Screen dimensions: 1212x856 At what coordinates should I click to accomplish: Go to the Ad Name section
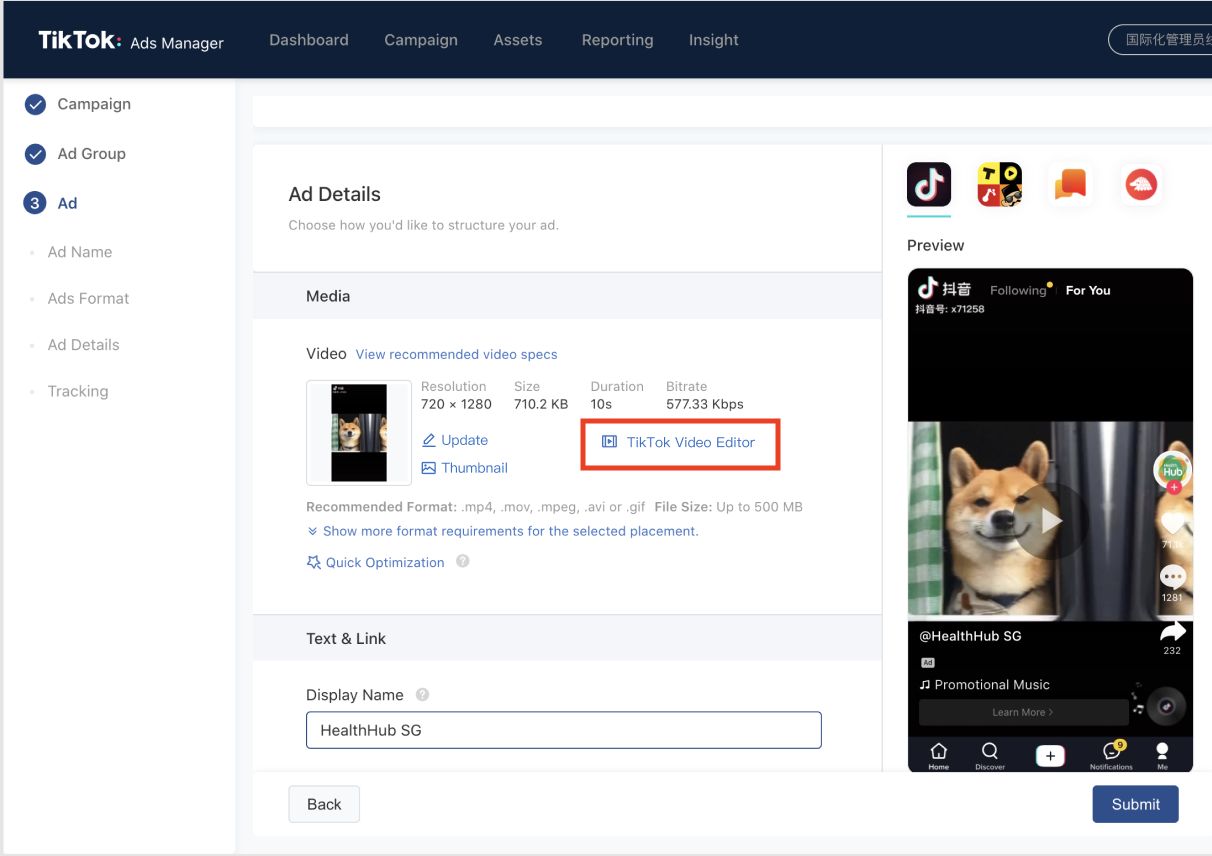pyautogui.click(x=80, y=252)
